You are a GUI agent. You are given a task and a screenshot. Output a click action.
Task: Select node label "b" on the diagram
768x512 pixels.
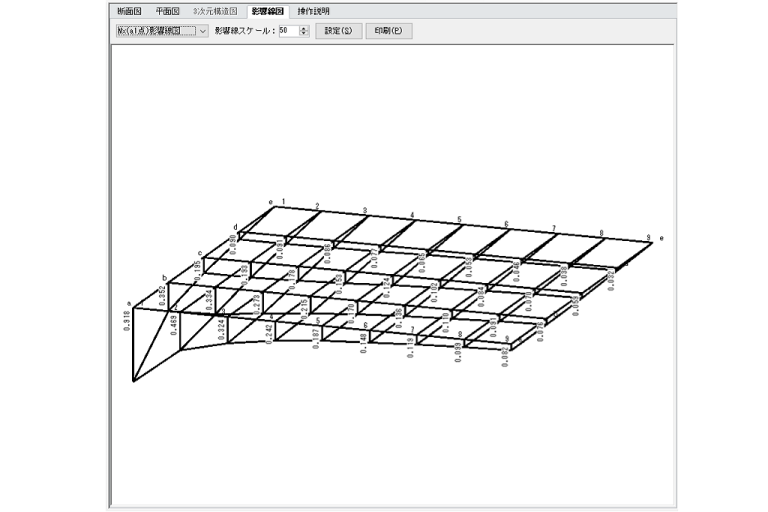pos(164,276)
